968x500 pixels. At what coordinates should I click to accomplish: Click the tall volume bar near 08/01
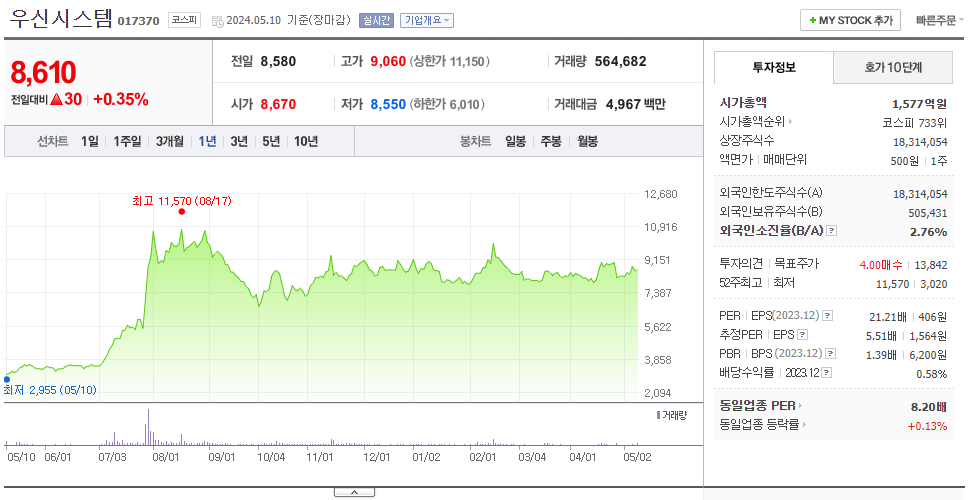coord(149,427)
